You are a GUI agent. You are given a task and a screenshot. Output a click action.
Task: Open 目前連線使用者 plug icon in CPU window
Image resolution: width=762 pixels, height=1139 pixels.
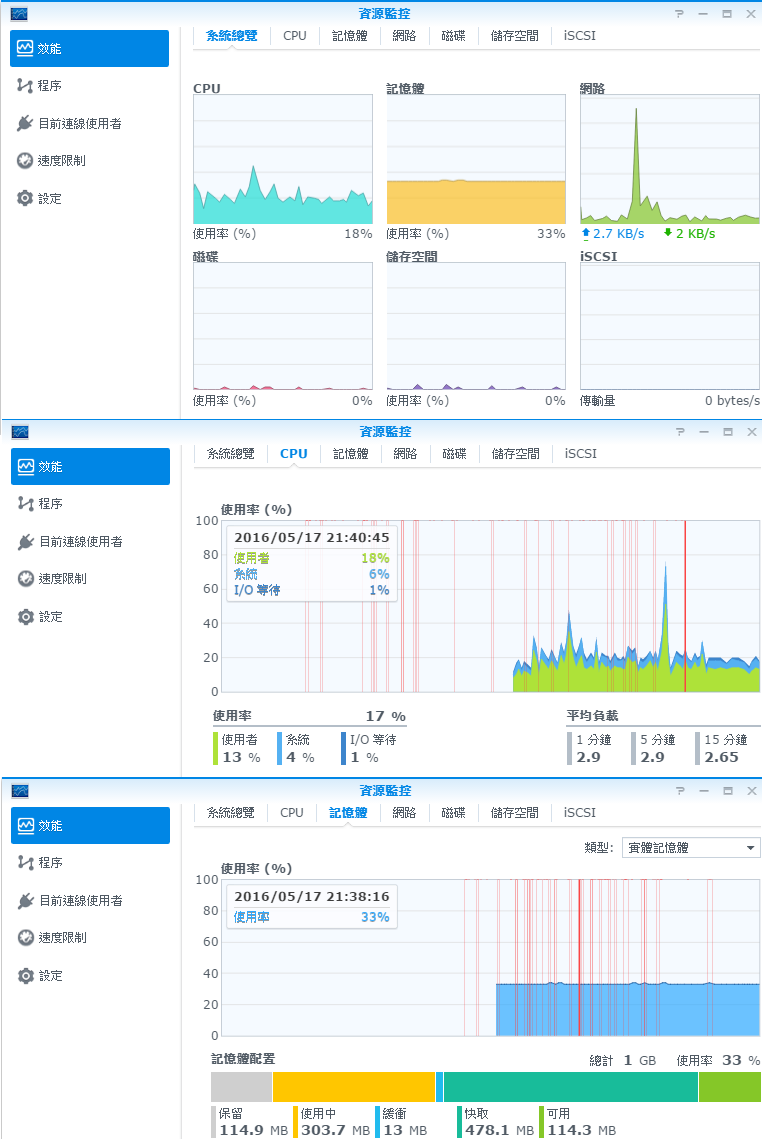(26, 542)
